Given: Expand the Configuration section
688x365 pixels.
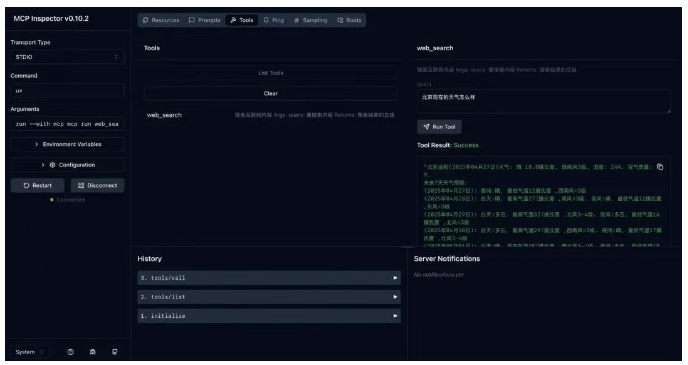Looking at the screenshot, I should [67, 165].
